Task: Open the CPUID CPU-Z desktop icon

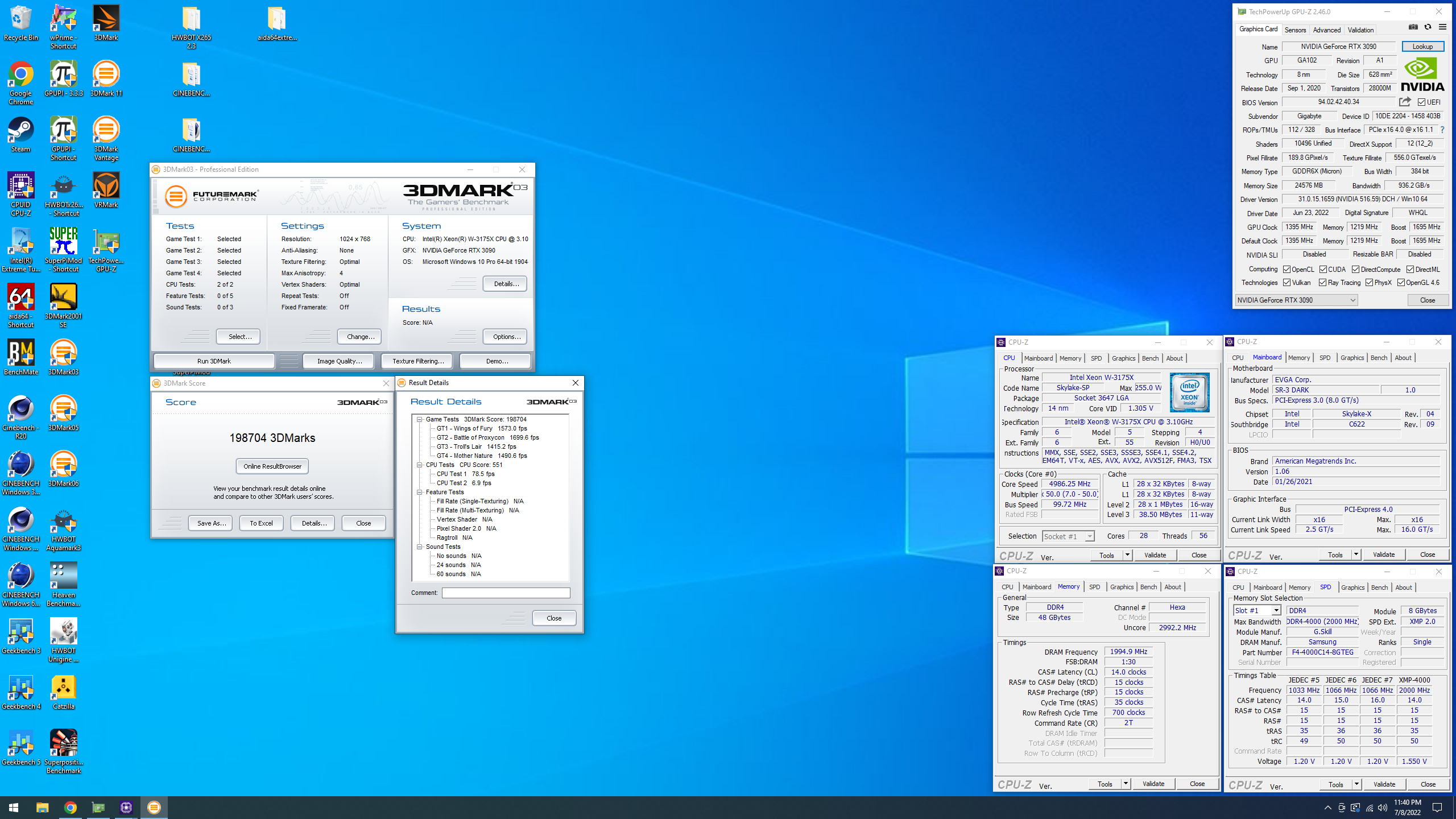Action: coord(20,195)
